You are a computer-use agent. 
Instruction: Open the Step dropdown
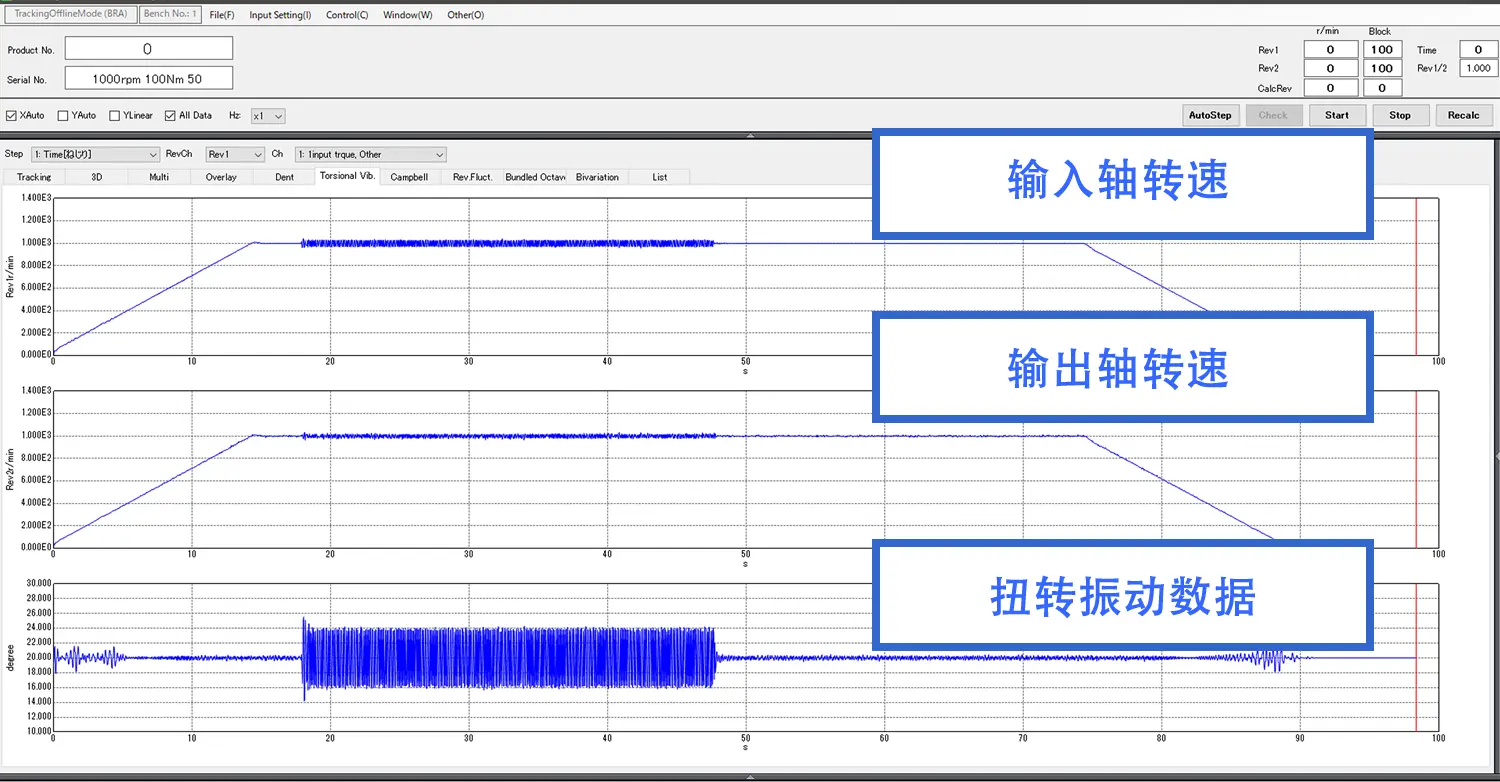click(95, 155)
